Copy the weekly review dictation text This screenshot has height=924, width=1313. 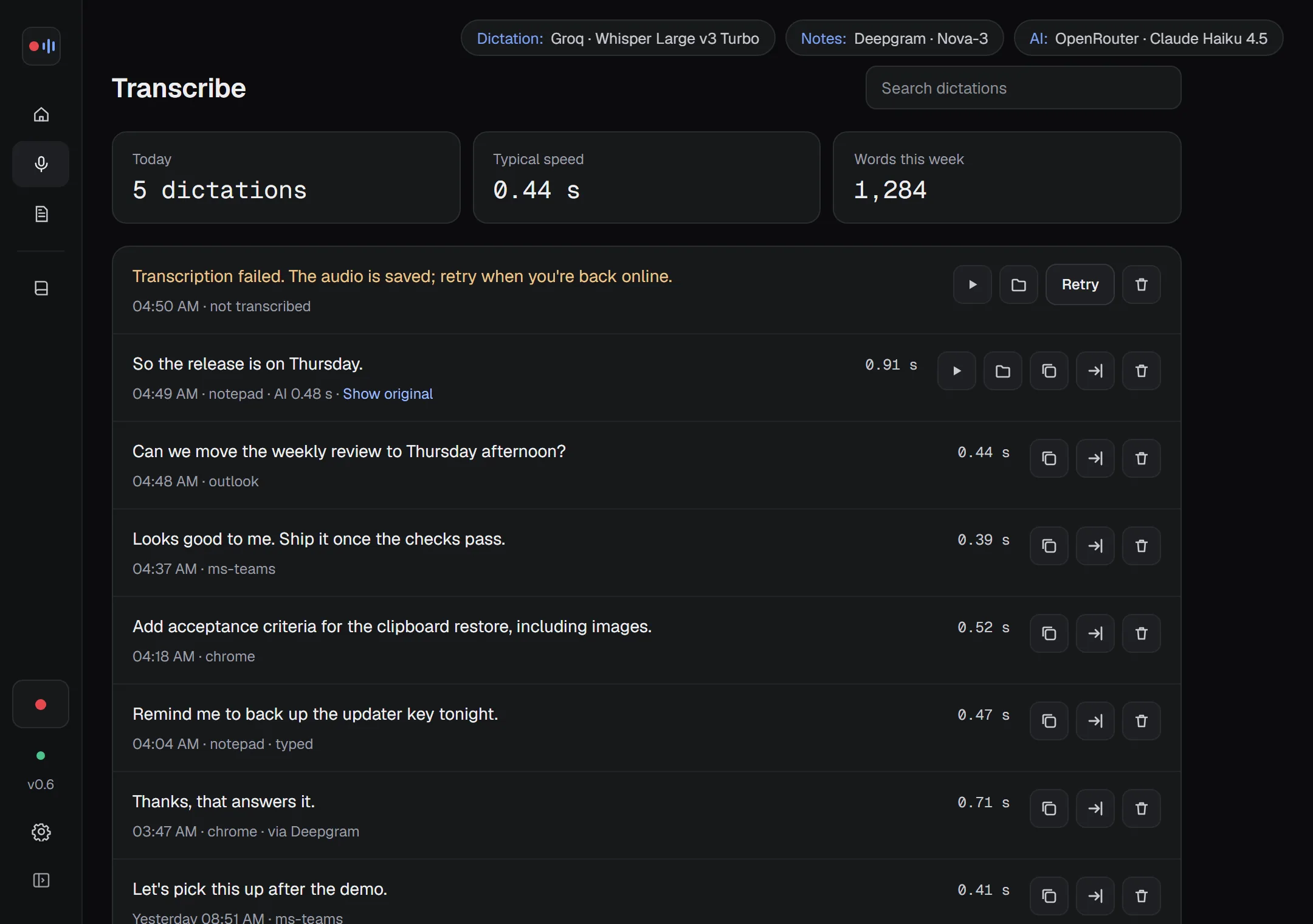pos(1049,458)
